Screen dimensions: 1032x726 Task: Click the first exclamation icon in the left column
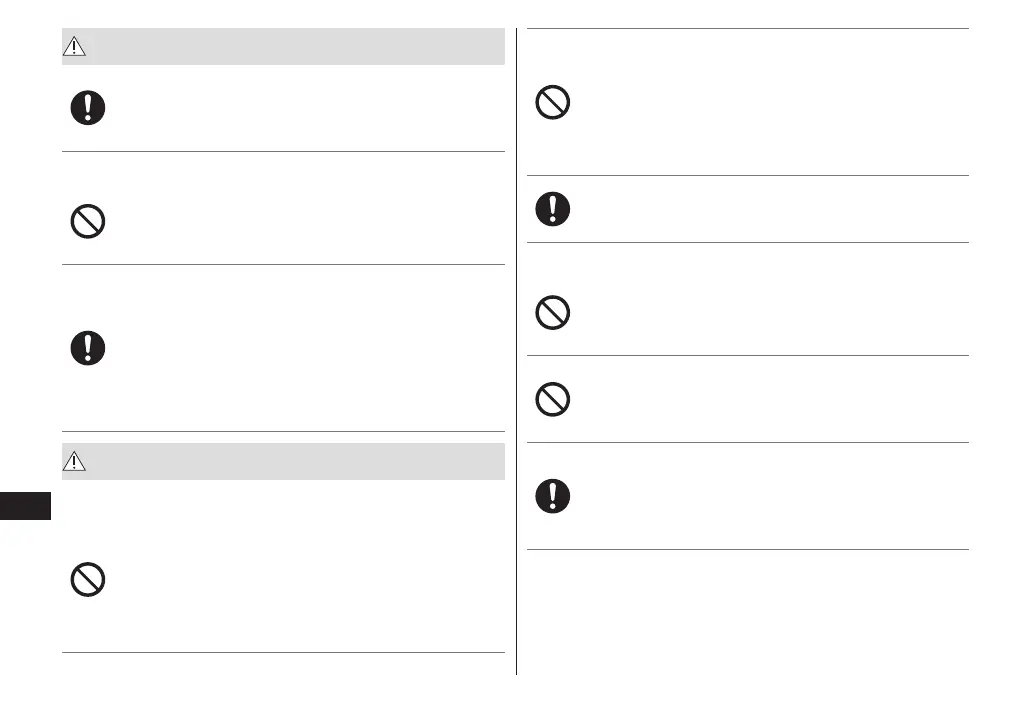88,108
